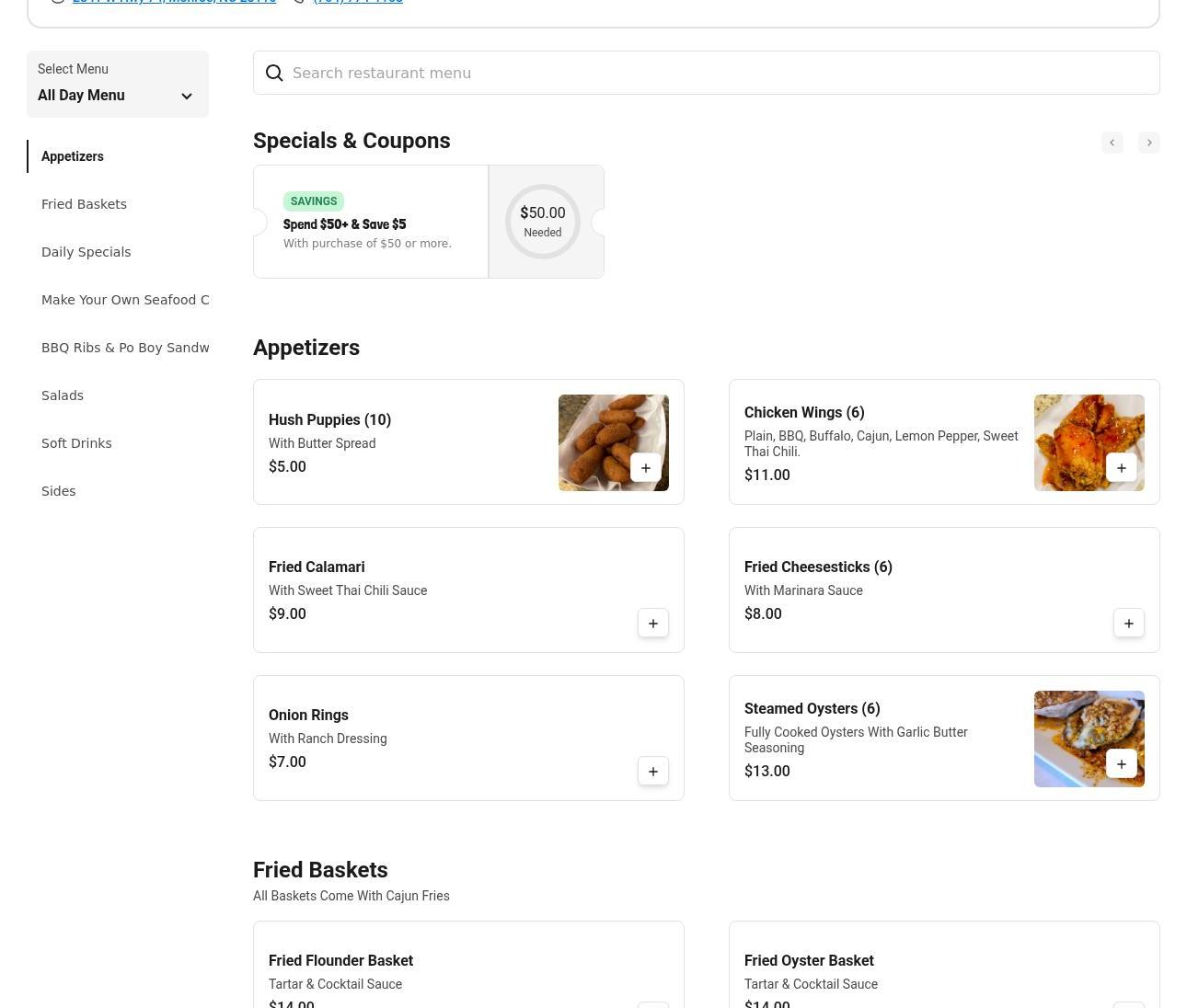Go to previous specials coupon

click(x=1112, y=143)
